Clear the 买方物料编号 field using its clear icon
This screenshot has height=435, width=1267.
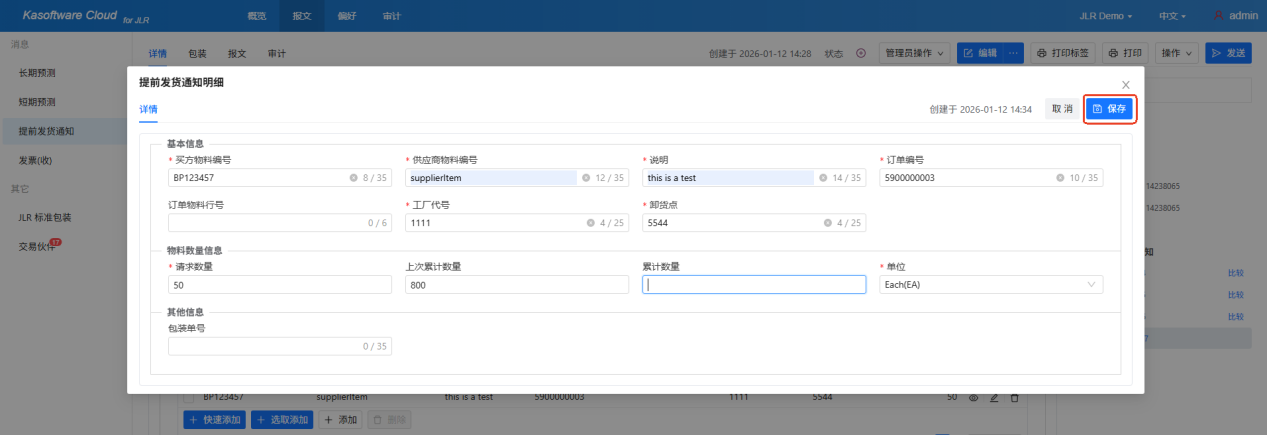pyautogui.click(x=353, y=178)
